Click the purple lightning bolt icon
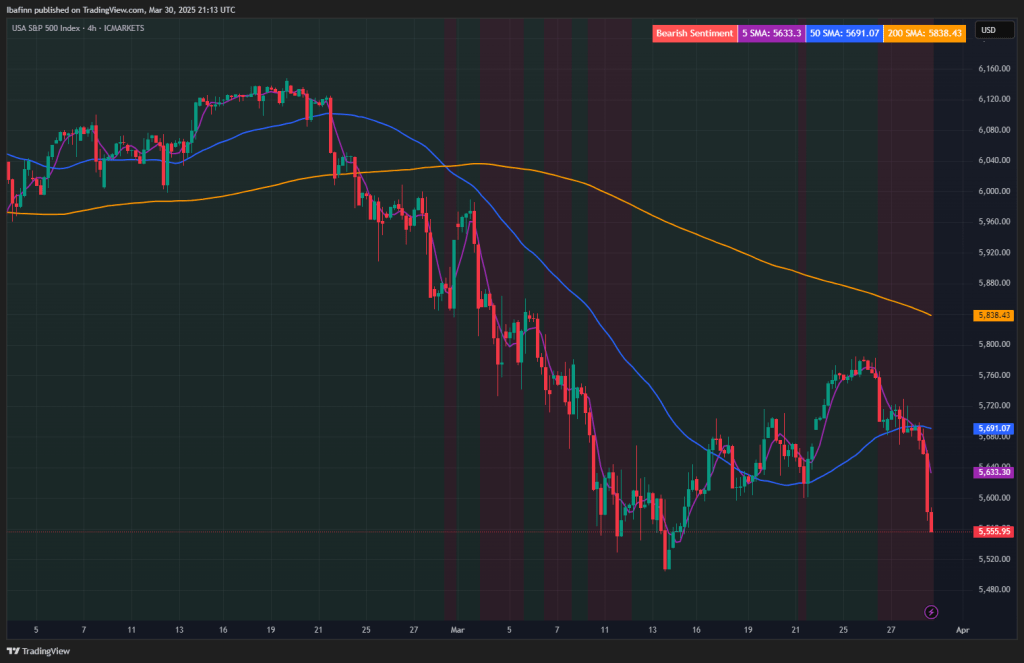The width and height of the screenshot is (1024, 663). pyautogui.click(x=931, y=611)
